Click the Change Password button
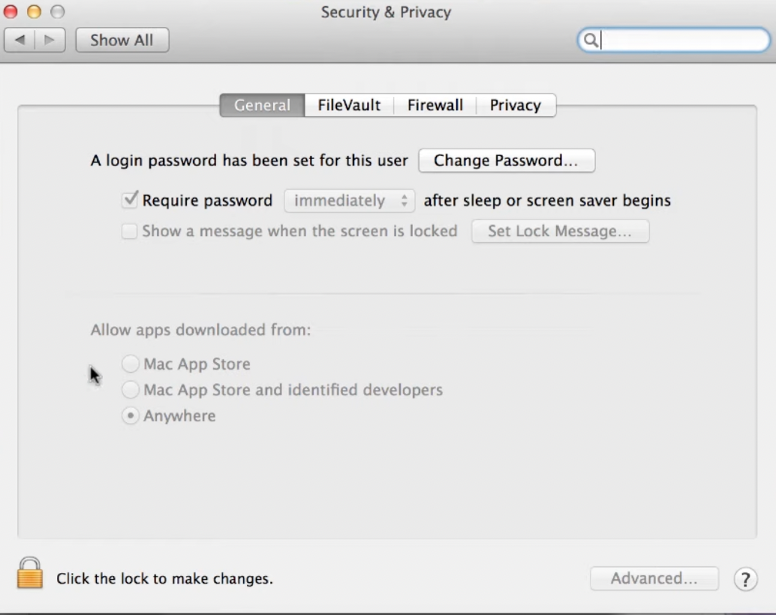This screenshot has height=616, width=776. pos(506,160)
